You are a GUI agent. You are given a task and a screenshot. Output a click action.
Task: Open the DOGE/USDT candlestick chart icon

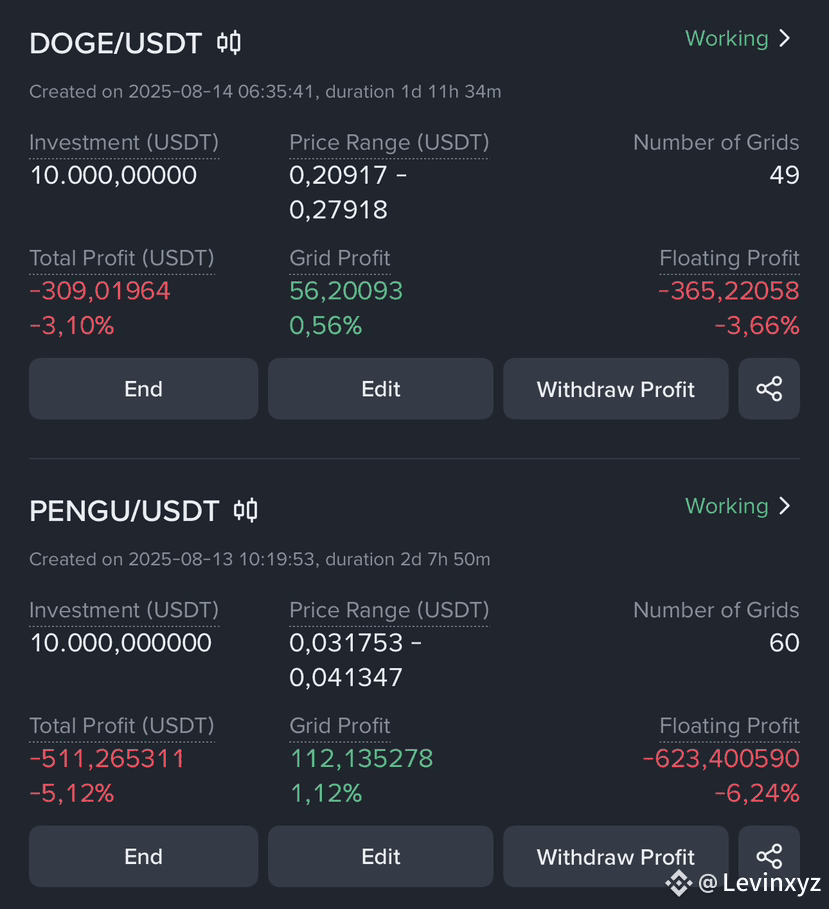click(229, 43)
